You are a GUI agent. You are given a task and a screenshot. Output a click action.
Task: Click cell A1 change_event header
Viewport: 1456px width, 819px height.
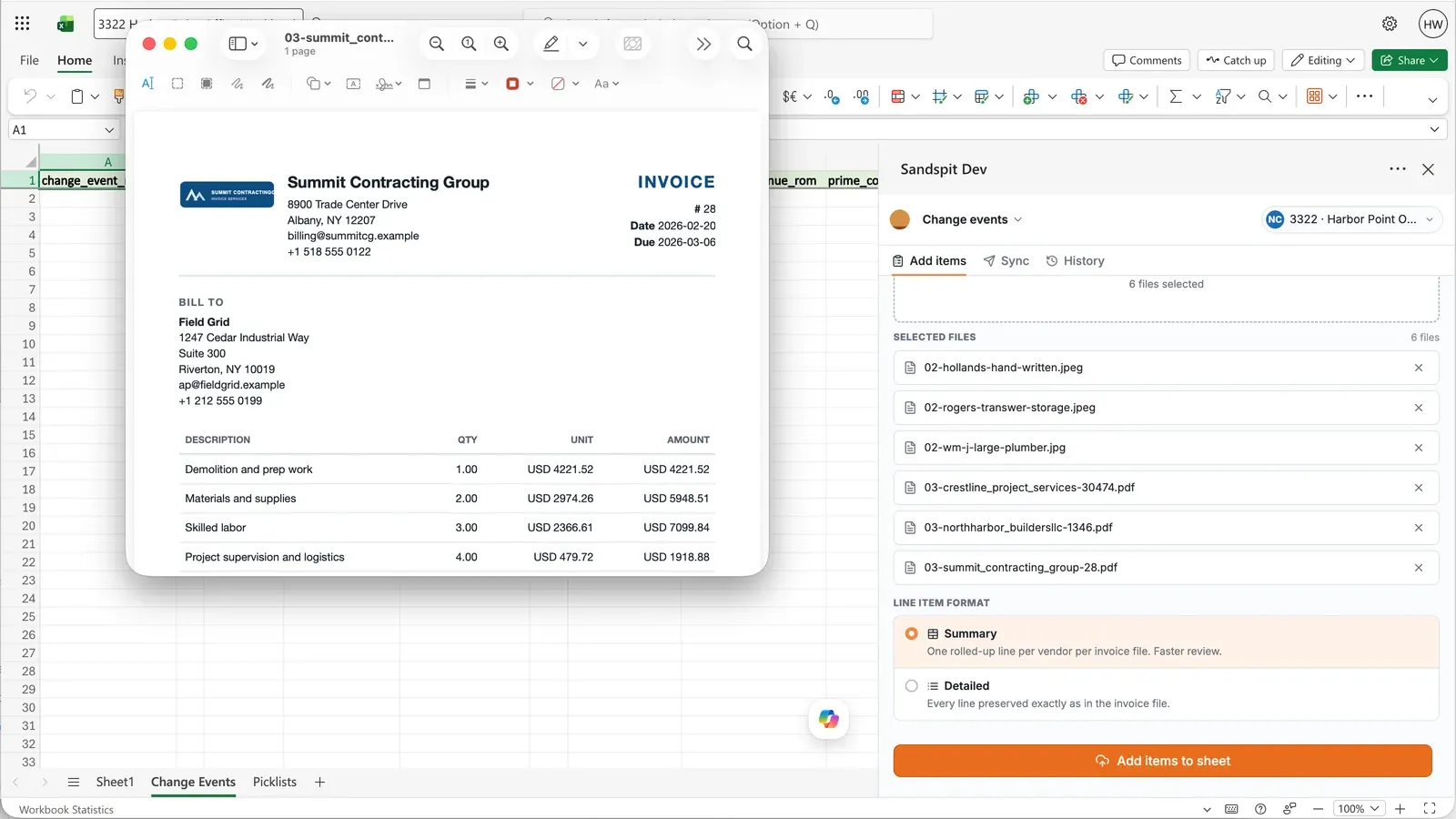(81, 180)
